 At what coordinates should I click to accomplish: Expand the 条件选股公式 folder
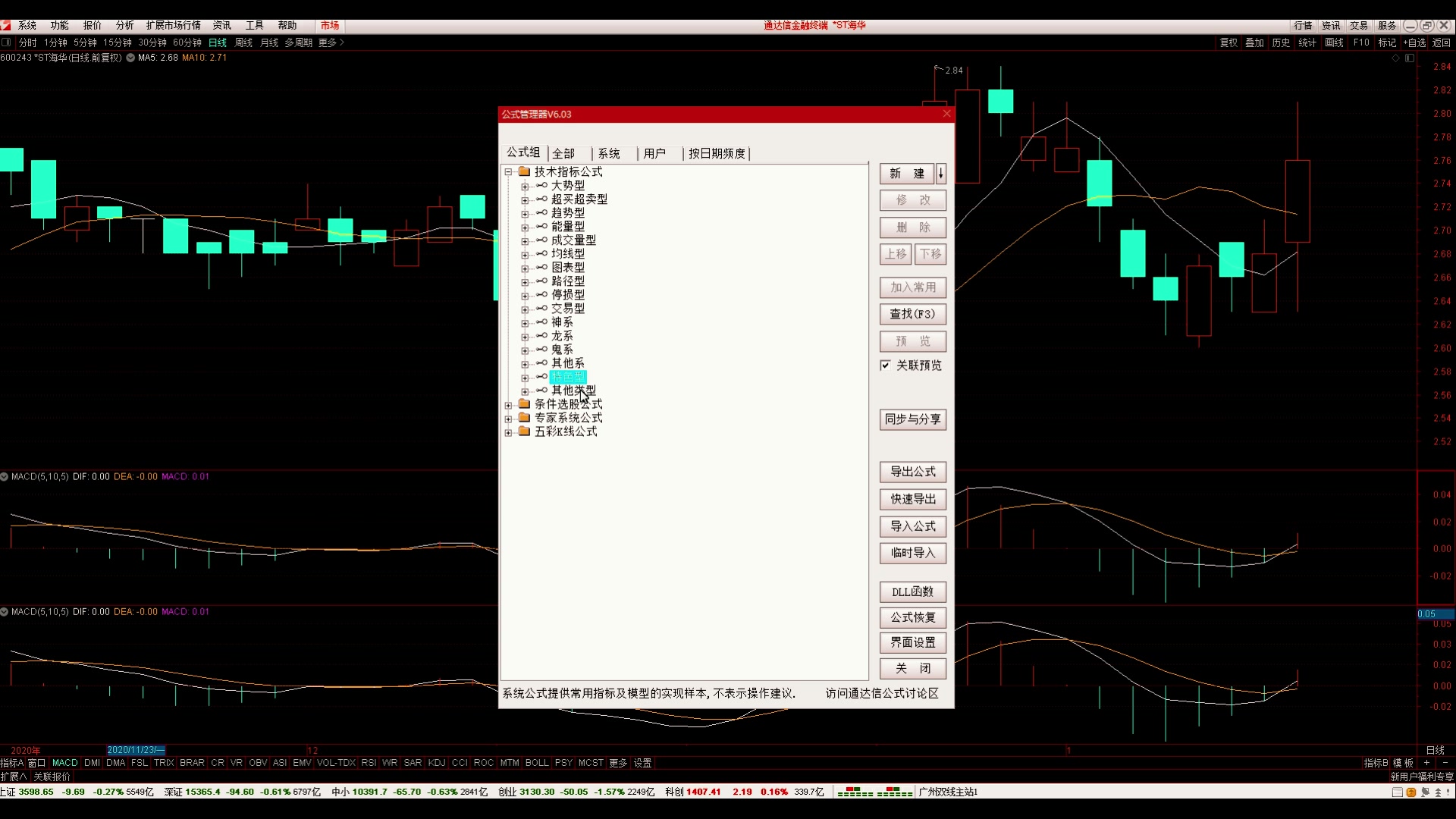click(509, 405)
